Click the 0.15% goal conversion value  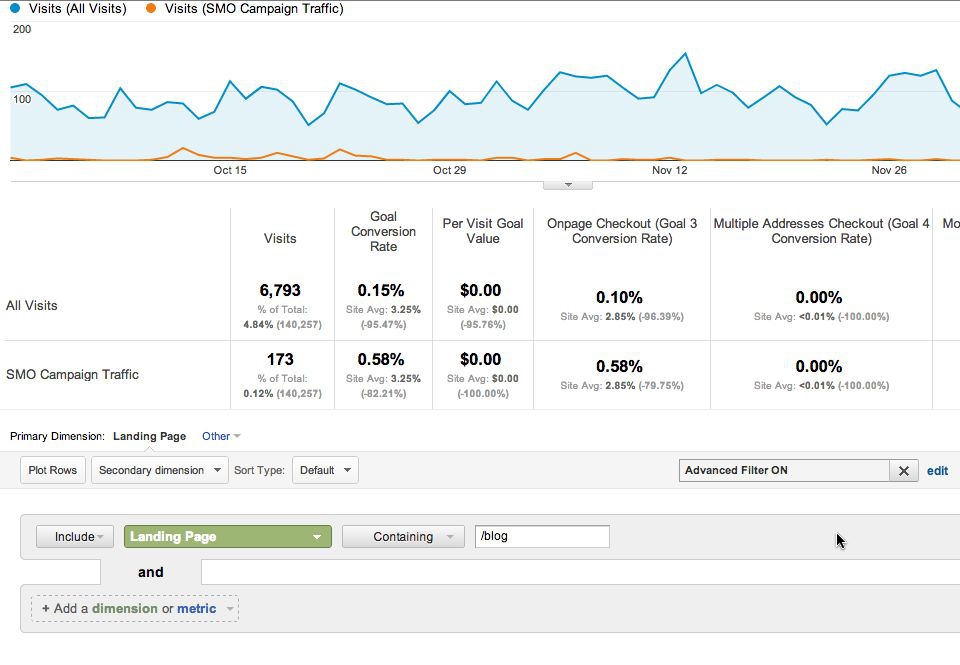(x=381, y=290)
